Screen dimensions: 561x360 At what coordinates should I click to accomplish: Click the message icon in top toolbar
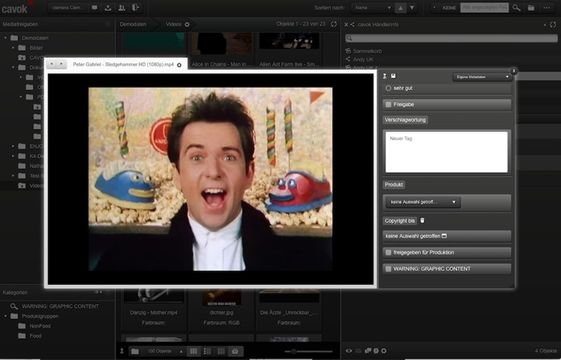pyautogui.click(x=94, y=8)
